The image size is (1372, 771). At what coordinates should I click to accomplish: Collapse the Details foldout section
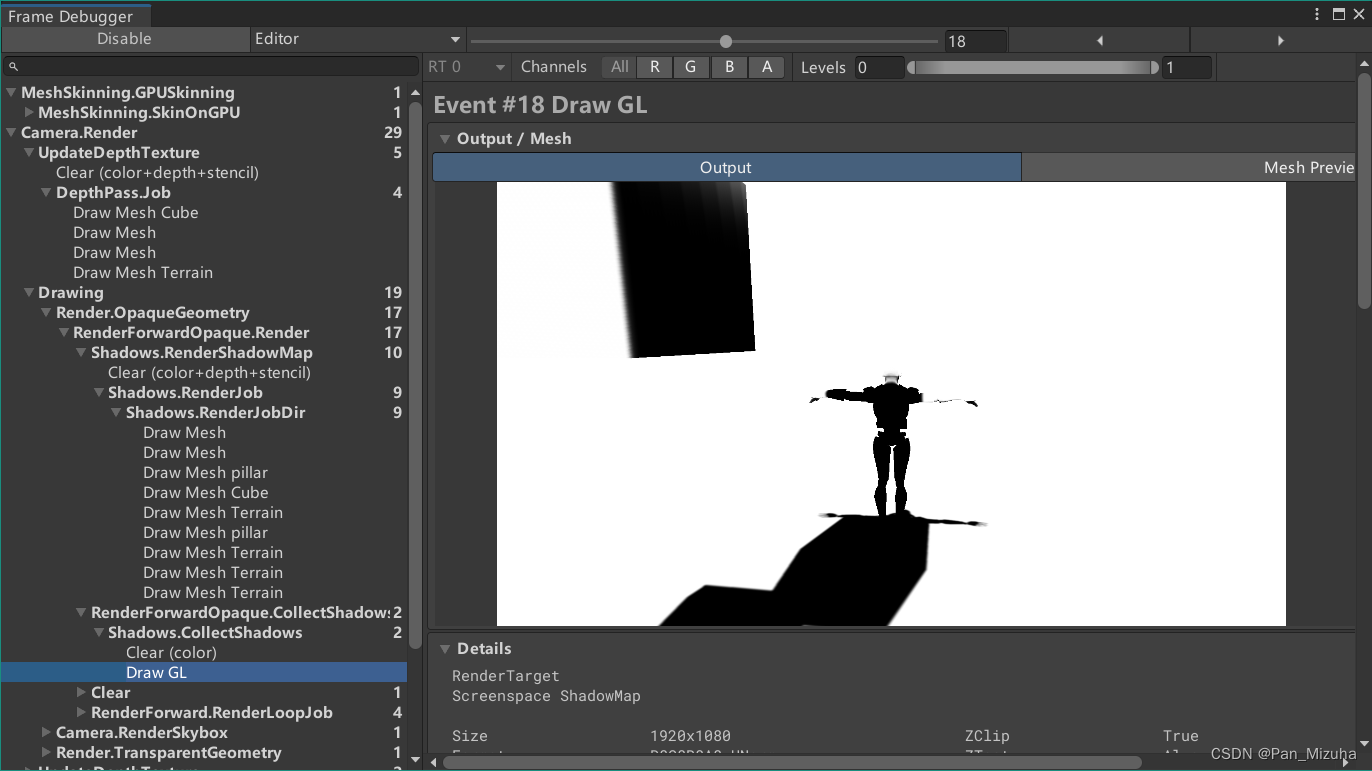tap(446, 648)
